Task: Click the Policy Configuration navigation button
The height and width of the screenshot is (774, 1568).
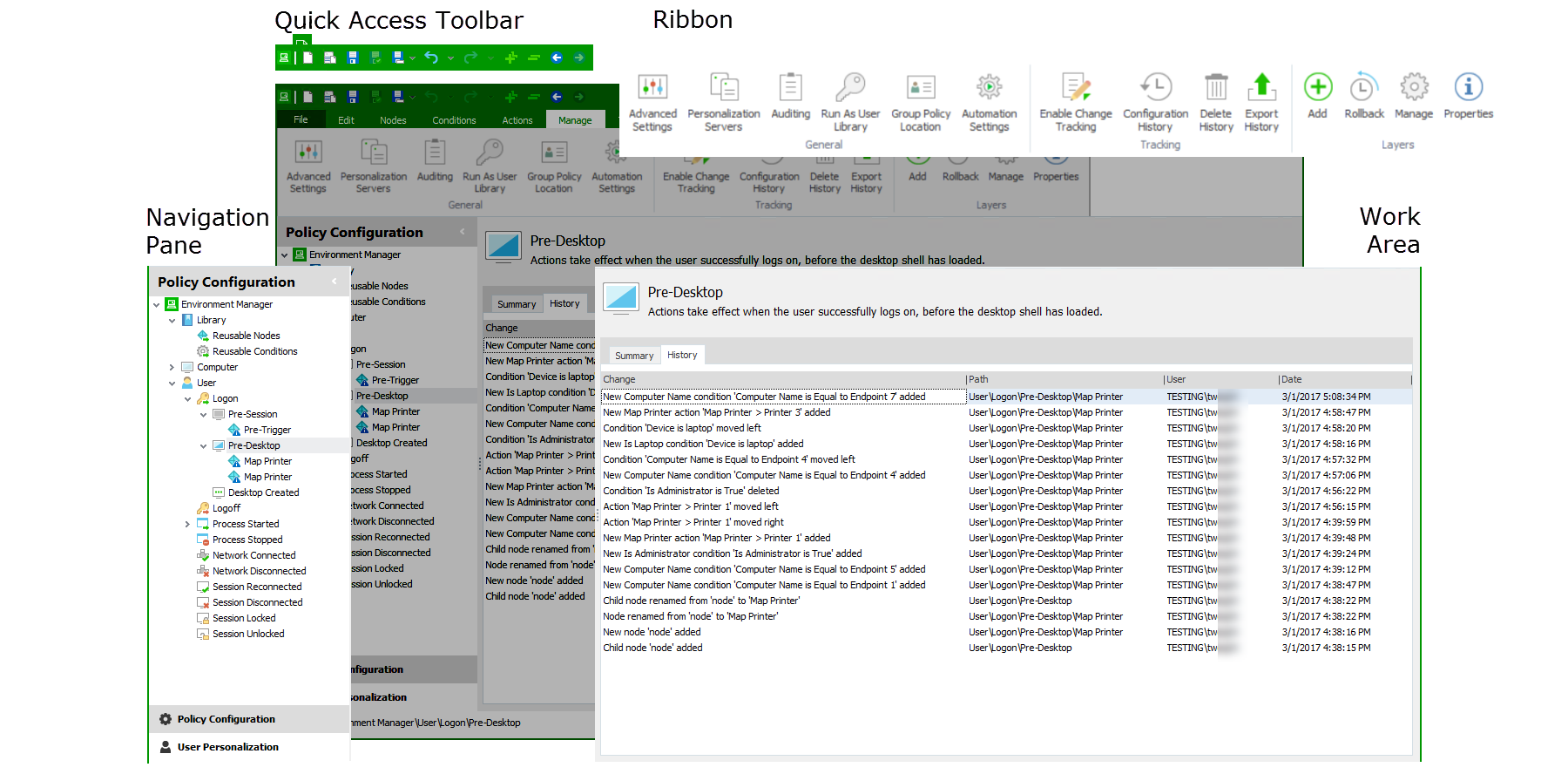Action: [226, 719]
